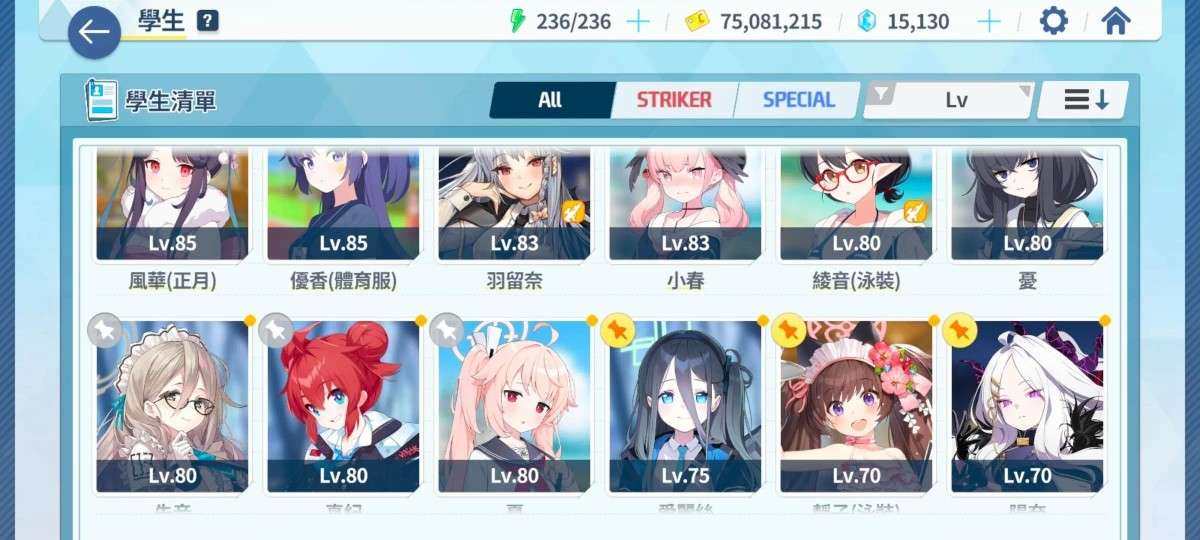
Task: Add gems with the plus beside 15,130
Action: [x=988, y=21]
